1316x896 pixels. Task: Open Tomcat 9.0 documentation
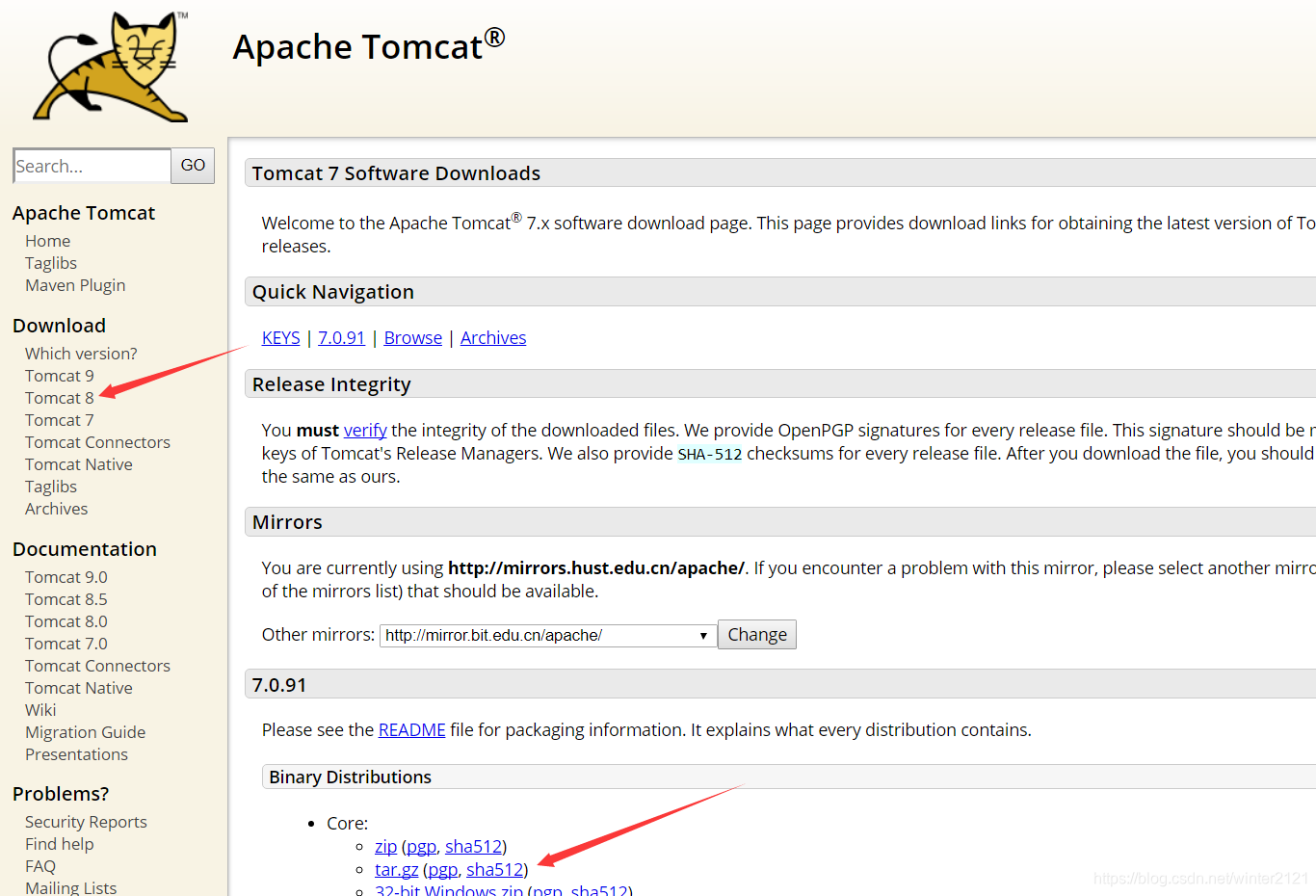point(66,577)
